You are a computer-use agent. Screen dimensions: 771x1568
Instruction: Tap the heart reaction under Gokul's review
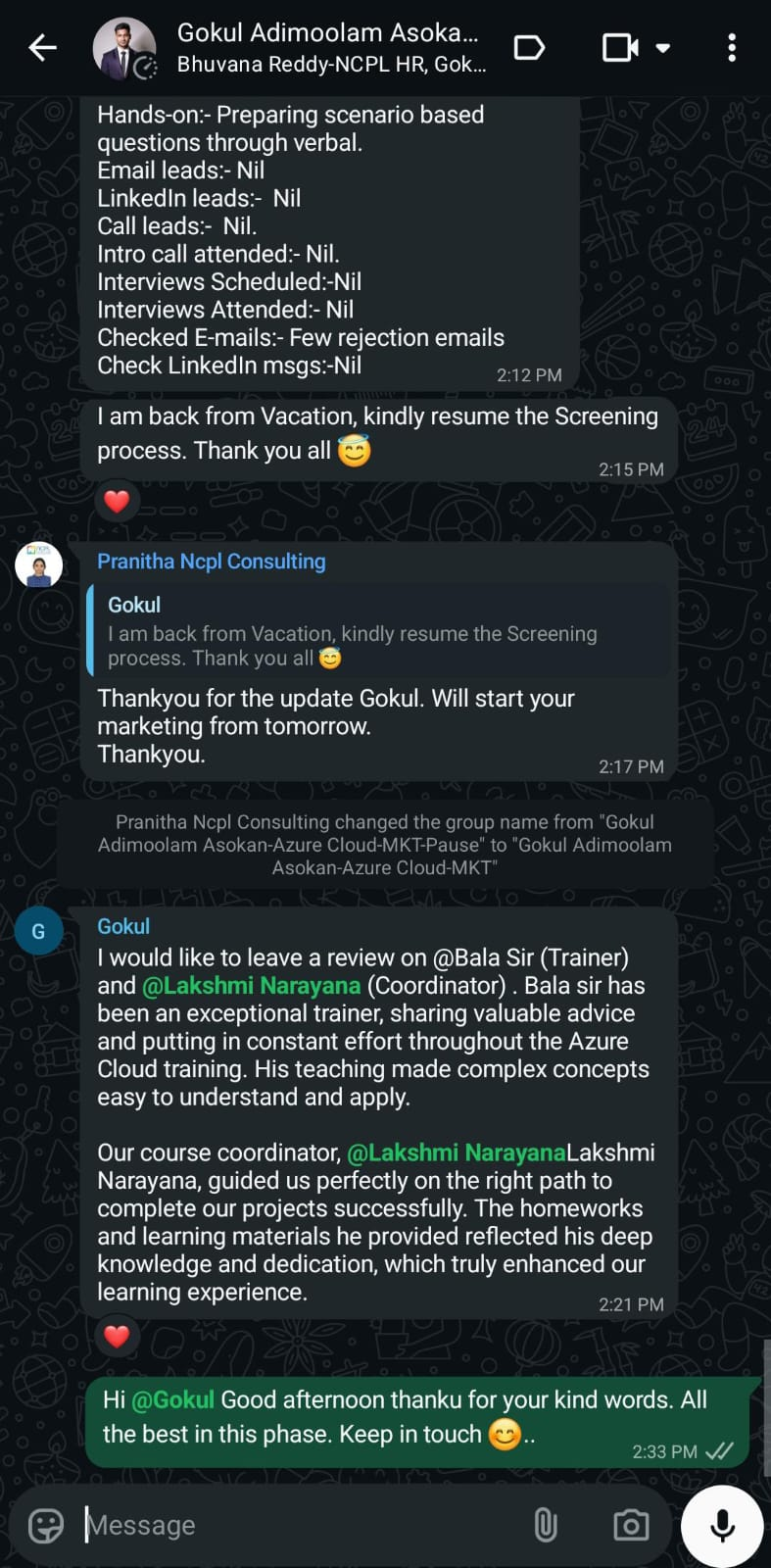[117, 1336]
